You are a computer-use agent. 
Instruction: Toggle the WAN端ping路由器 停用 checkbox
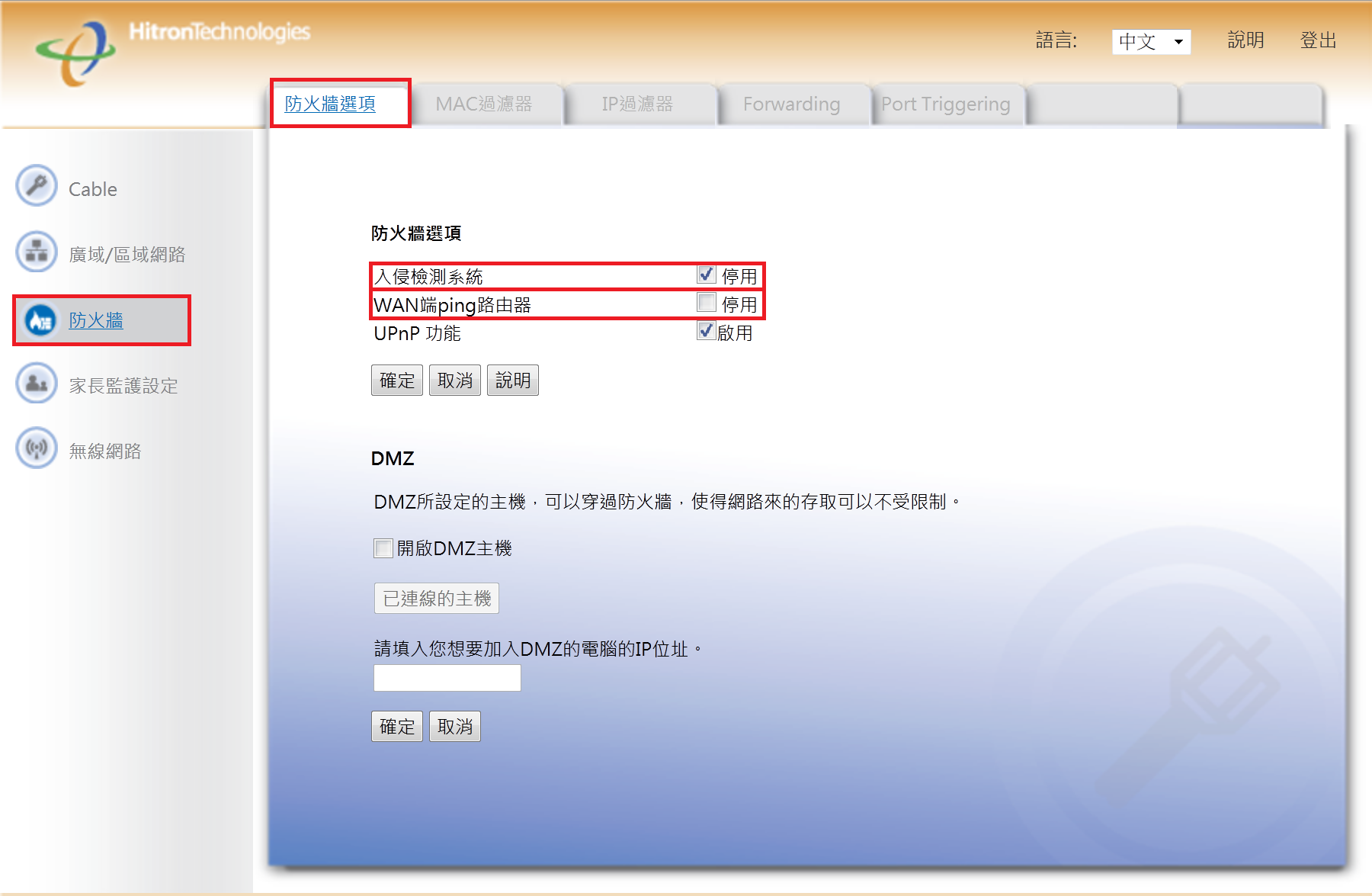pos(707,303)
